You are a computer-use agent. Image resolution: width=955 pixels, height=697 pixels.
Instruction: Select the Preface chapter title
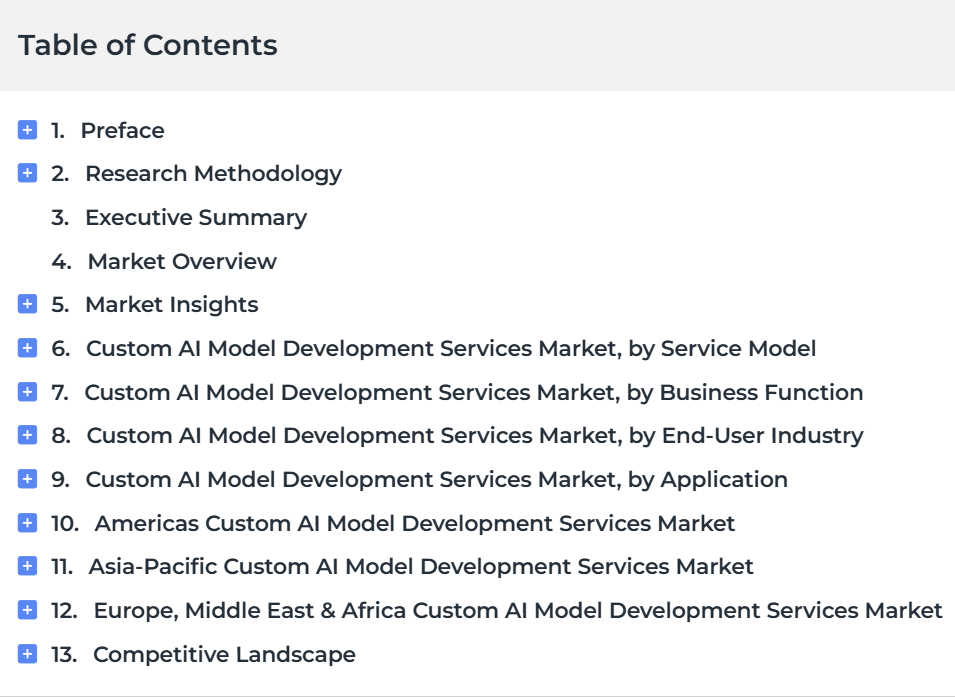pyautogui.click(x=122, y=130)
